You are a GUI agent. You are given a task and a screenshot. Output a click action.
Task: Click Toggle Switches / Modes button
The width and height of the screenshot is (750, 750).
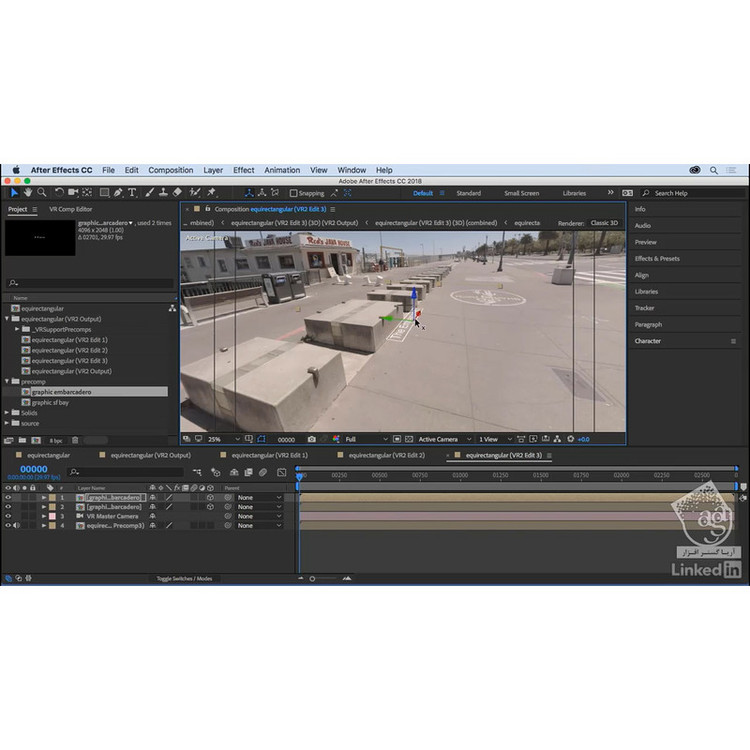[184, 578]
